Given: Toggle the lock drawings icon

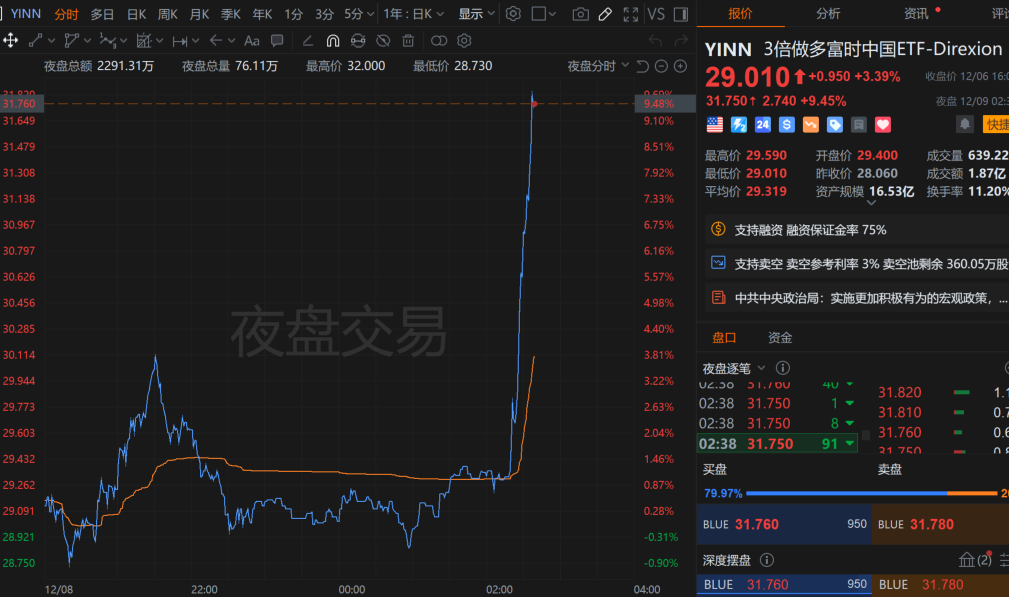Looking at the screenshot, I should click(x=358, y=41).
